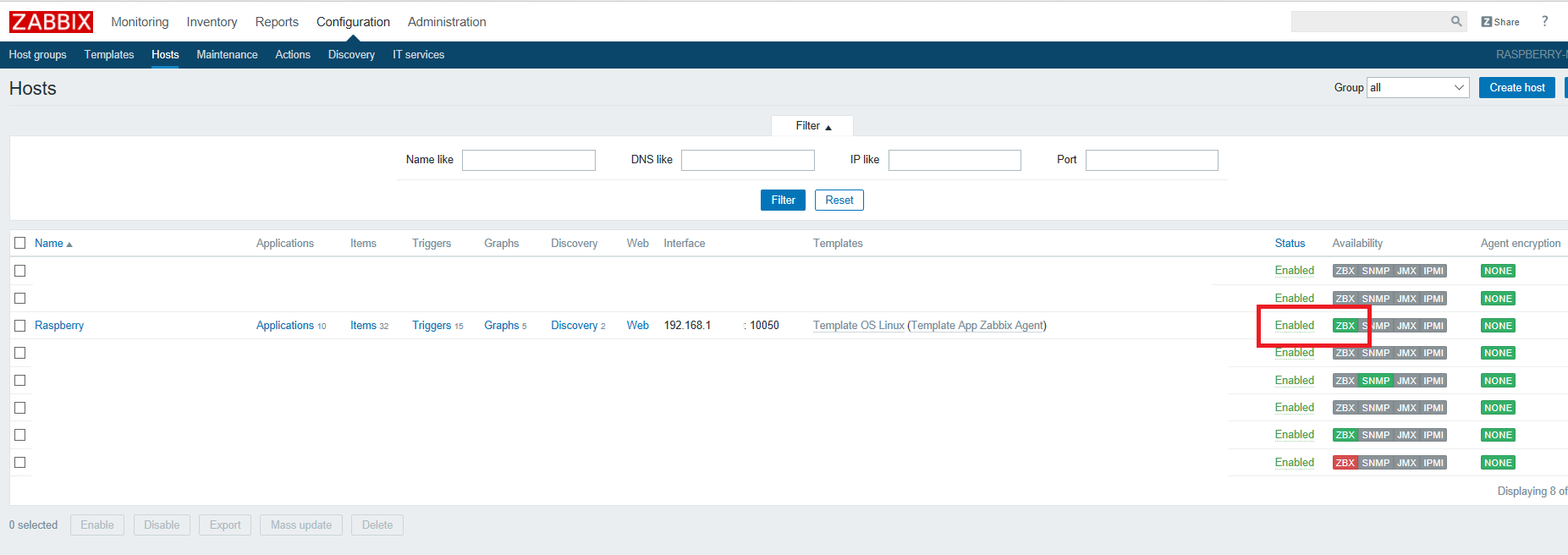This screenshot has height=555, width=1568.
Task: Open the Template OS Linux link
Action: [859, 326]
